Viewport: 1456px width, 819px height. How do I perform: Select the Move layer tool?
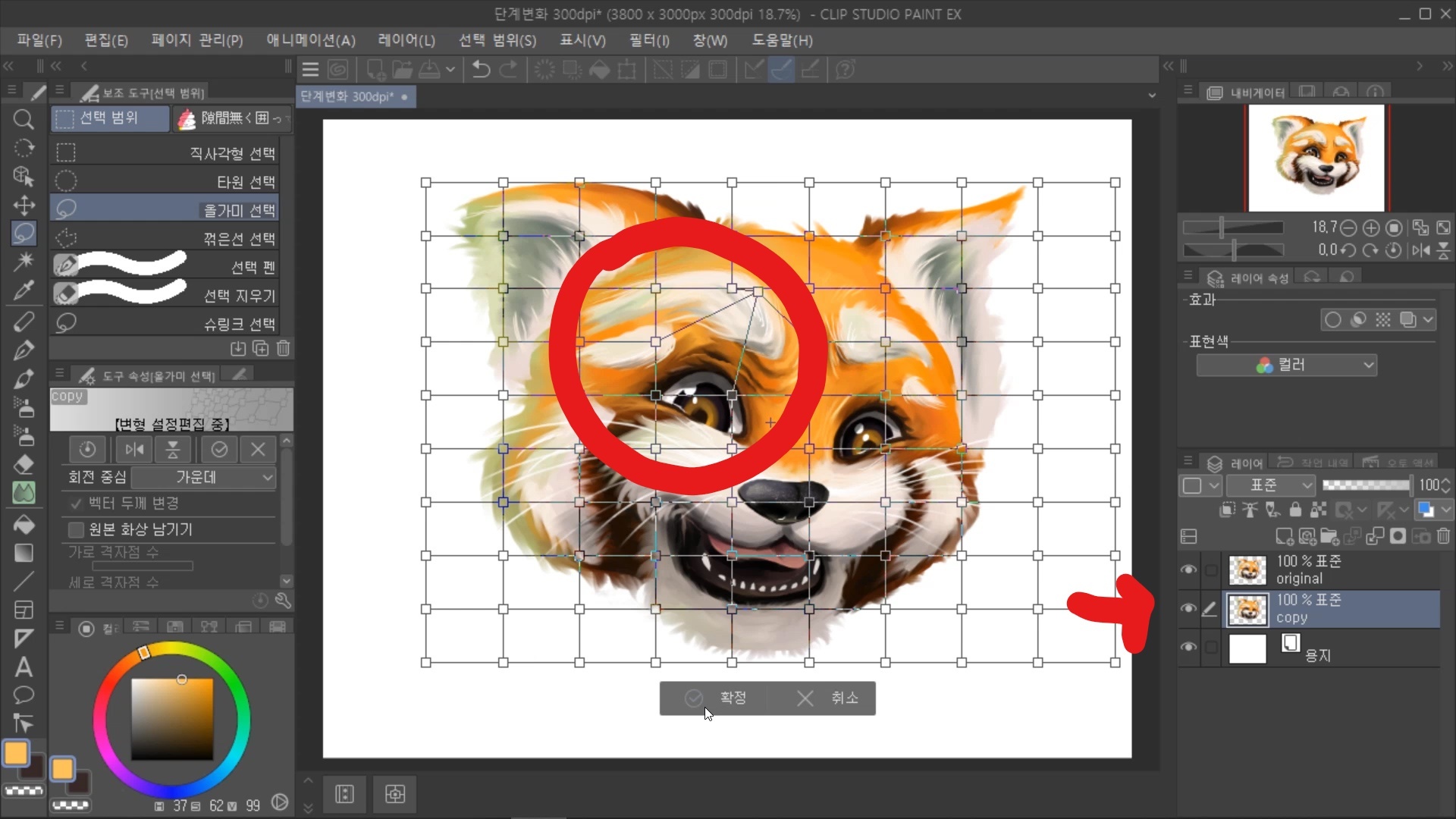(24, 206)
